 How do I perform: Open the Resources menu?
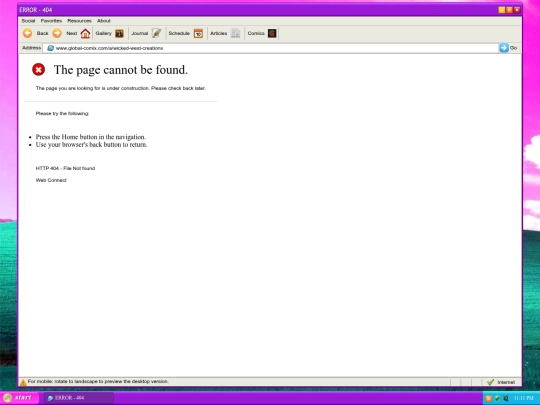click(x=79, y=21)
